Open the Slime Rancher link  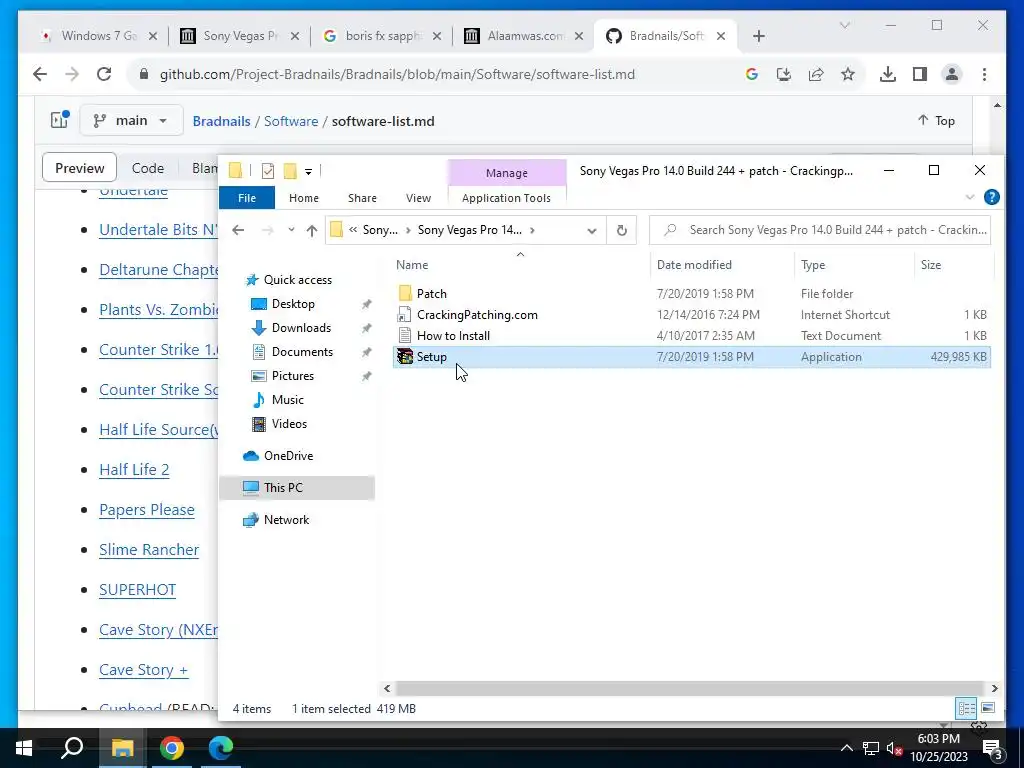point(149,550)
